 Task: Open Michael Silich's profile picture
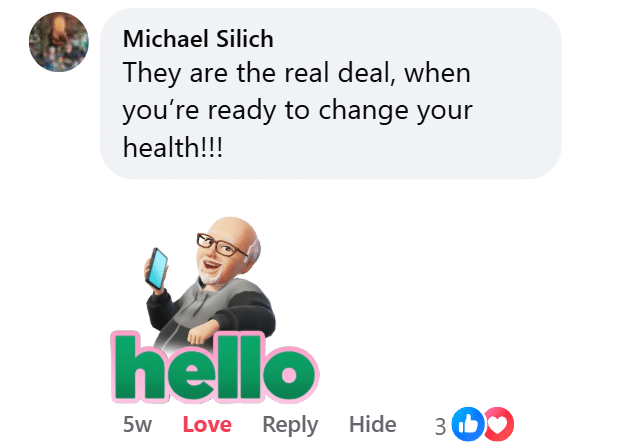59,42
